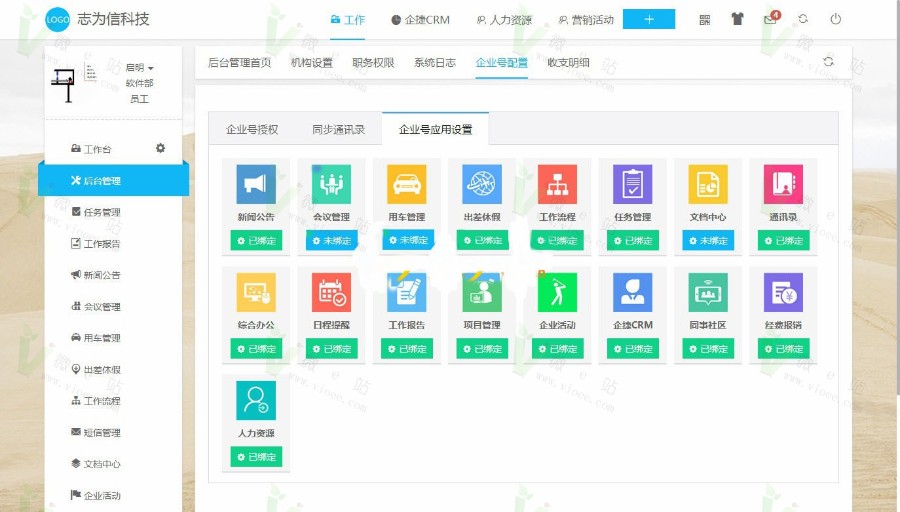The width and height of the screenshot is (900, 512).
Task: Open 文档中心 in the sidebar
Action: coord(96,464)
